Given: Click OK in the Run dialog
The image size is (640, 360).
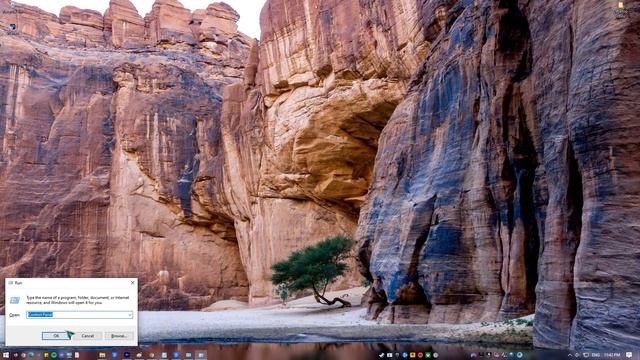Looking at the screenshot, I should click(56, 336).
